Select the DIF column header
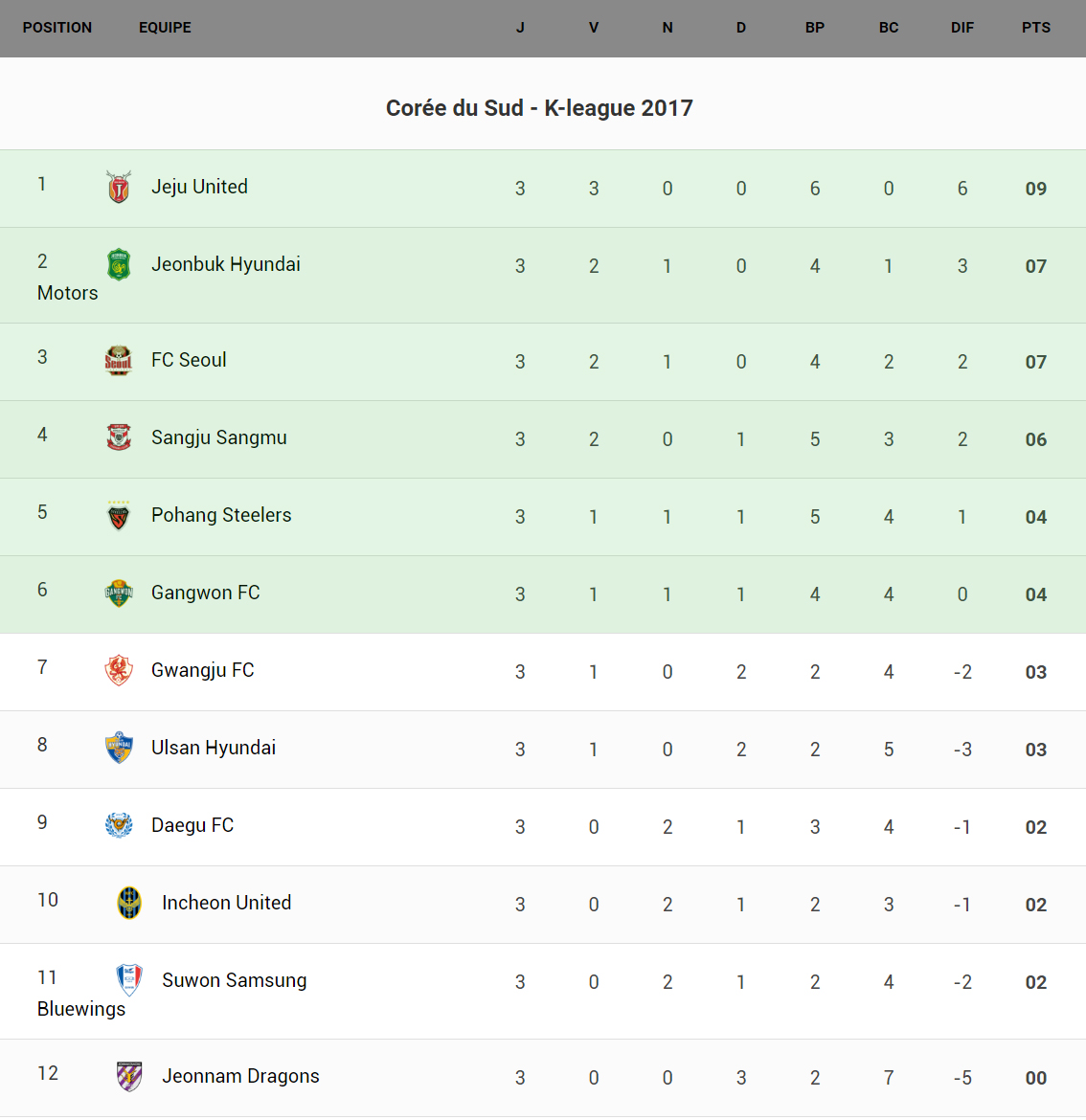 coord(962,28)
